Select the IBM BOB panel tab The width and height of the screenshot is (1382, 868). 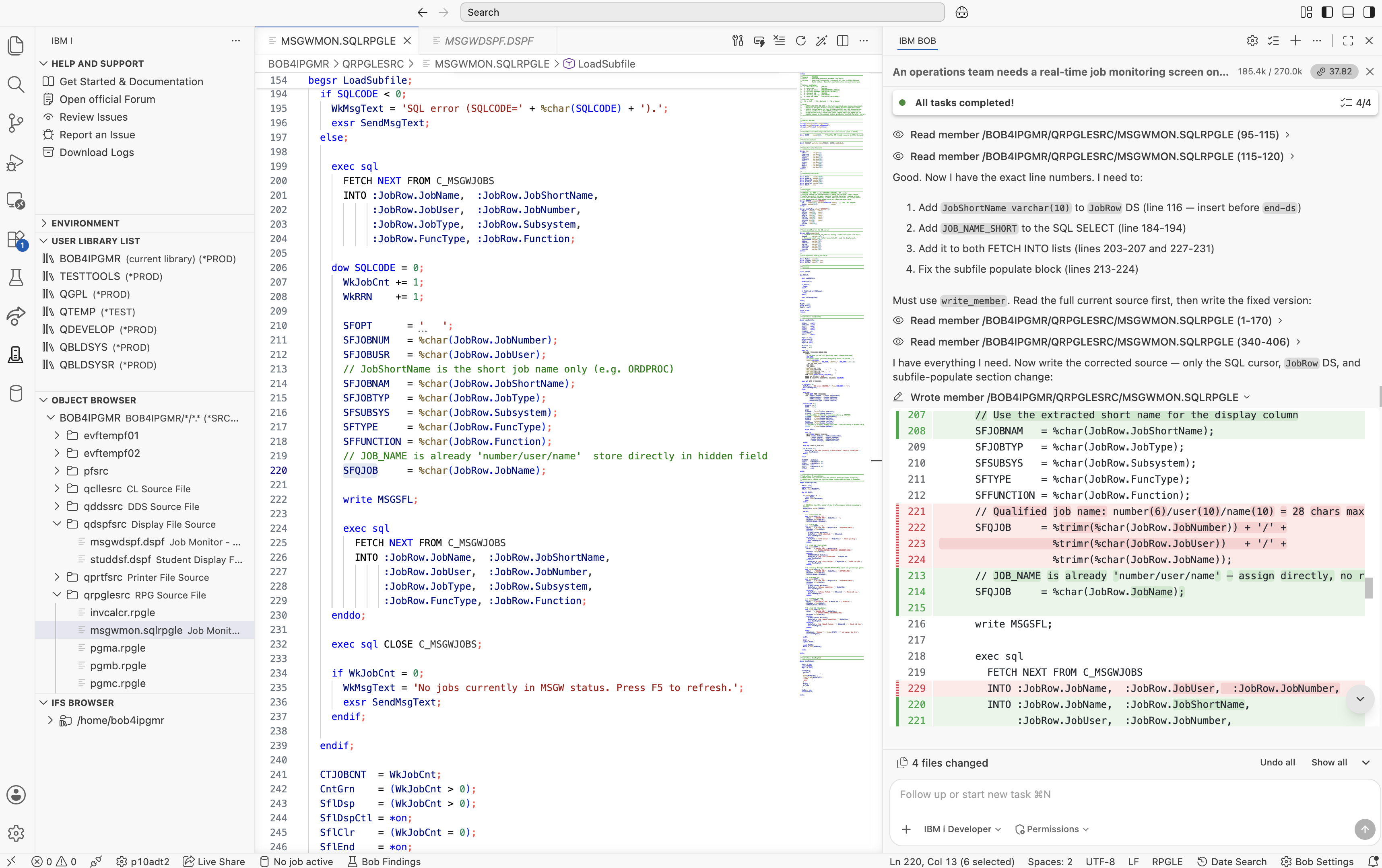917,41
